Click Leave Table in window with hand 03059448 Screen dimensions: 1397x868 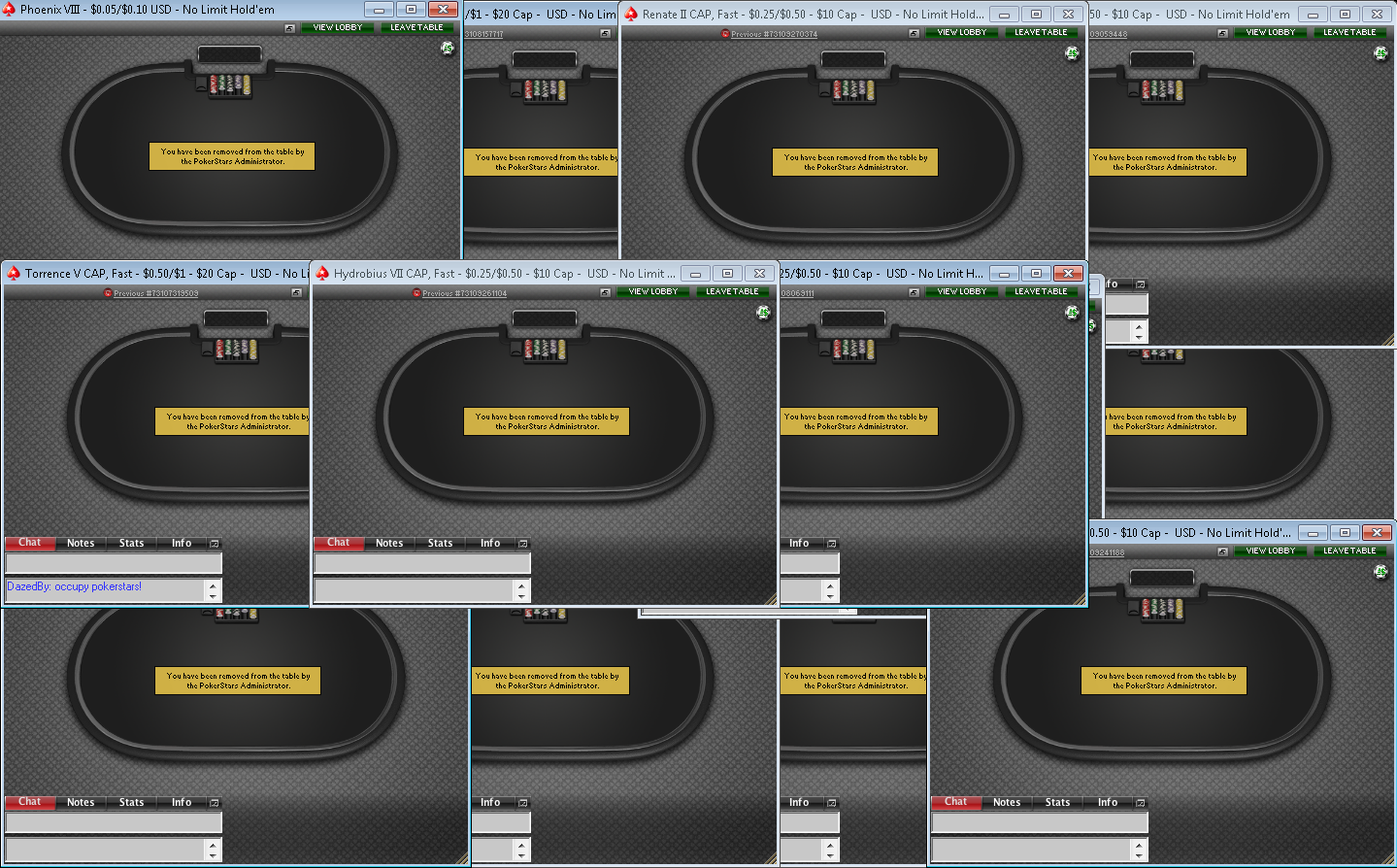[1349, 32]
